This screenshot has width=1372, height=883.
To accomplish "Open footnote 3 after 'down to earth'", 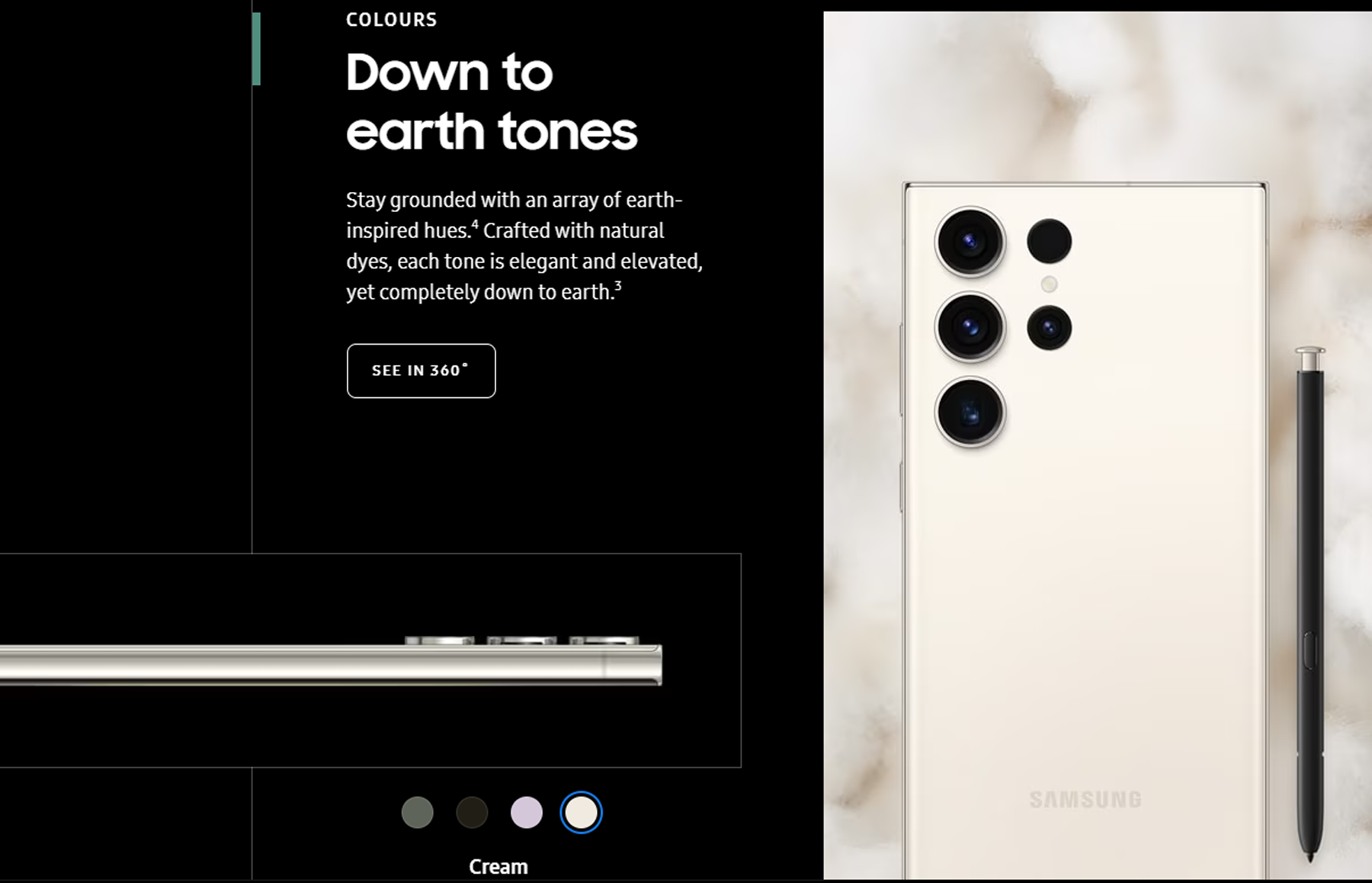I will point(618,286).
